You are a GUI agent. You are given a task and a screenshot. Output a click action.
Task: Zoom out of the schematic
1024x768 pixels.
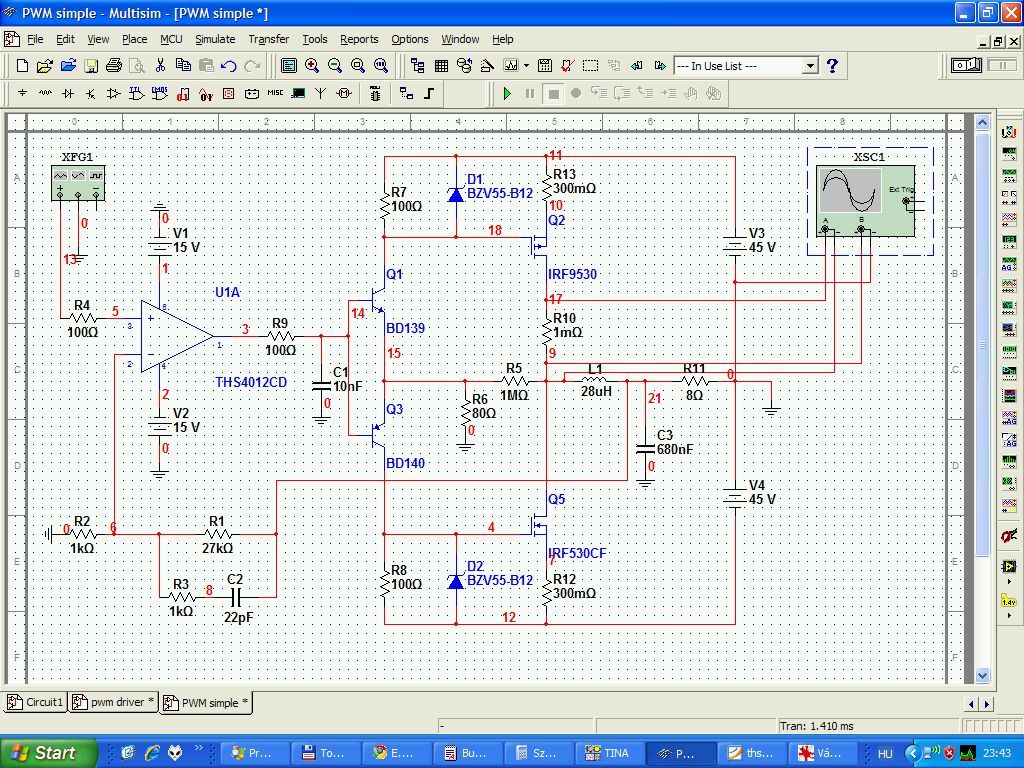[335, 66]
